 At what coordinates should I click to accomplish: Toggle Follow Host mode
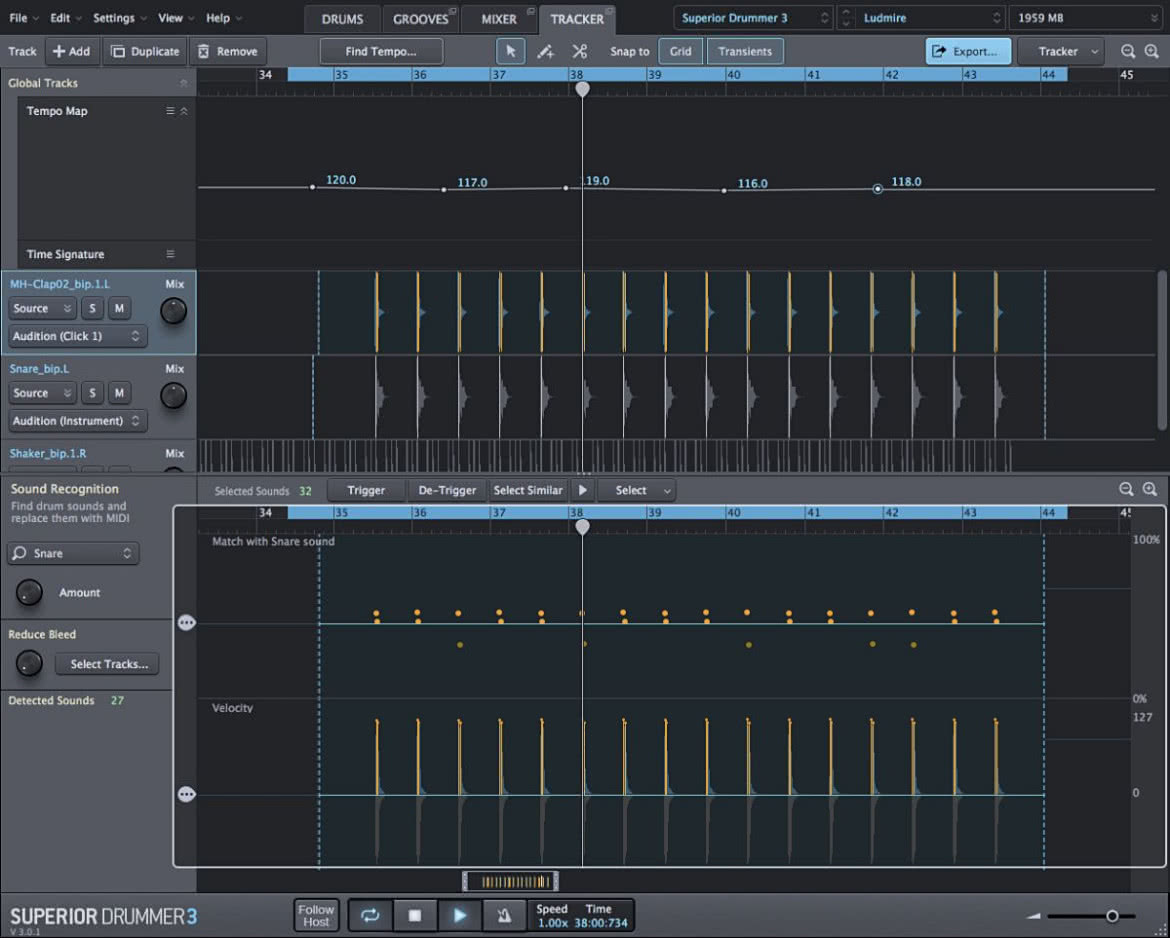pyautogui.click(x=316, y=916)
